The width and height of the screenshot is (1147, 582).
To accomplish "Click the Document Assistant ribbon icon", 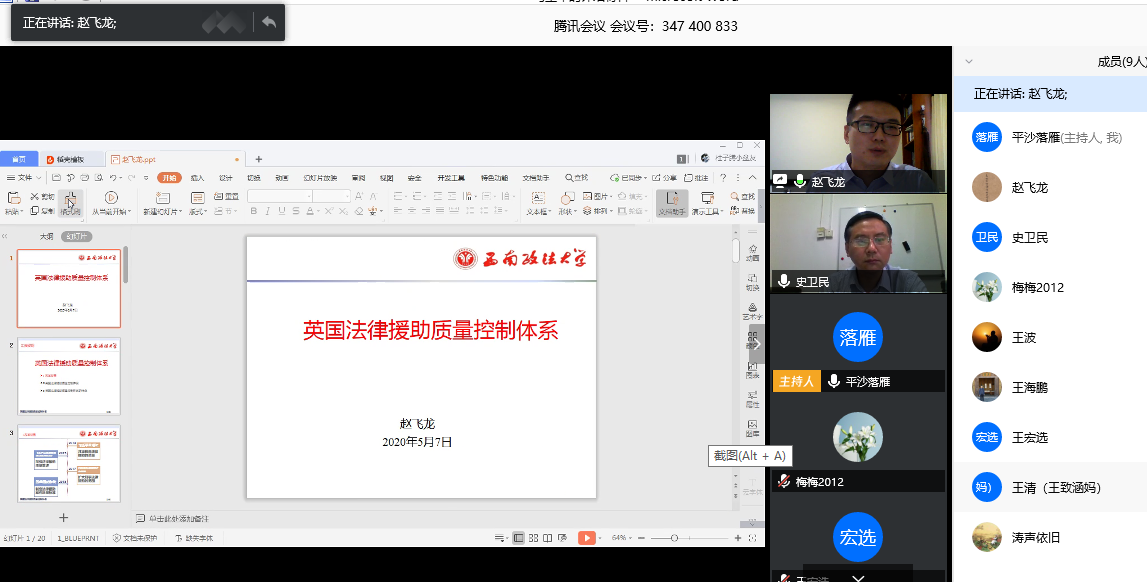I will [x=672, y=203].
